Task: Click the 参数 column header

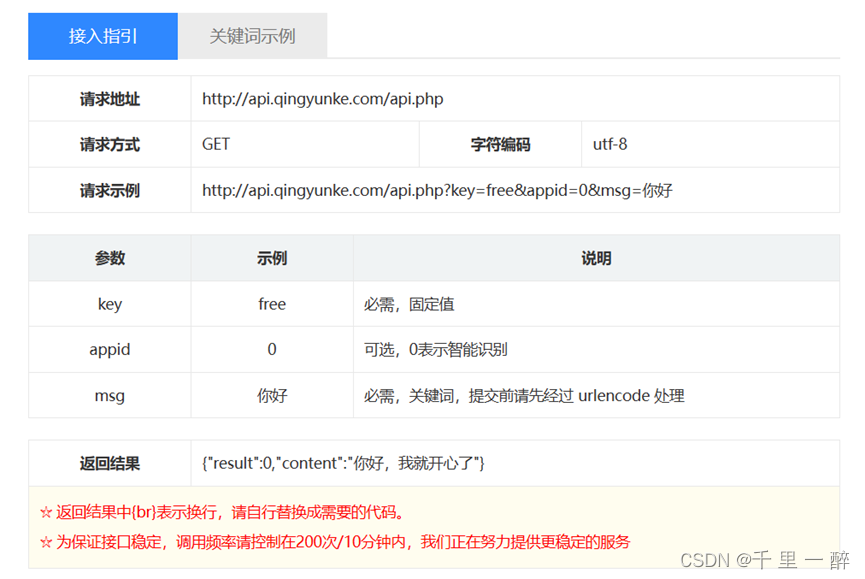Action: [x=109, y=257]
